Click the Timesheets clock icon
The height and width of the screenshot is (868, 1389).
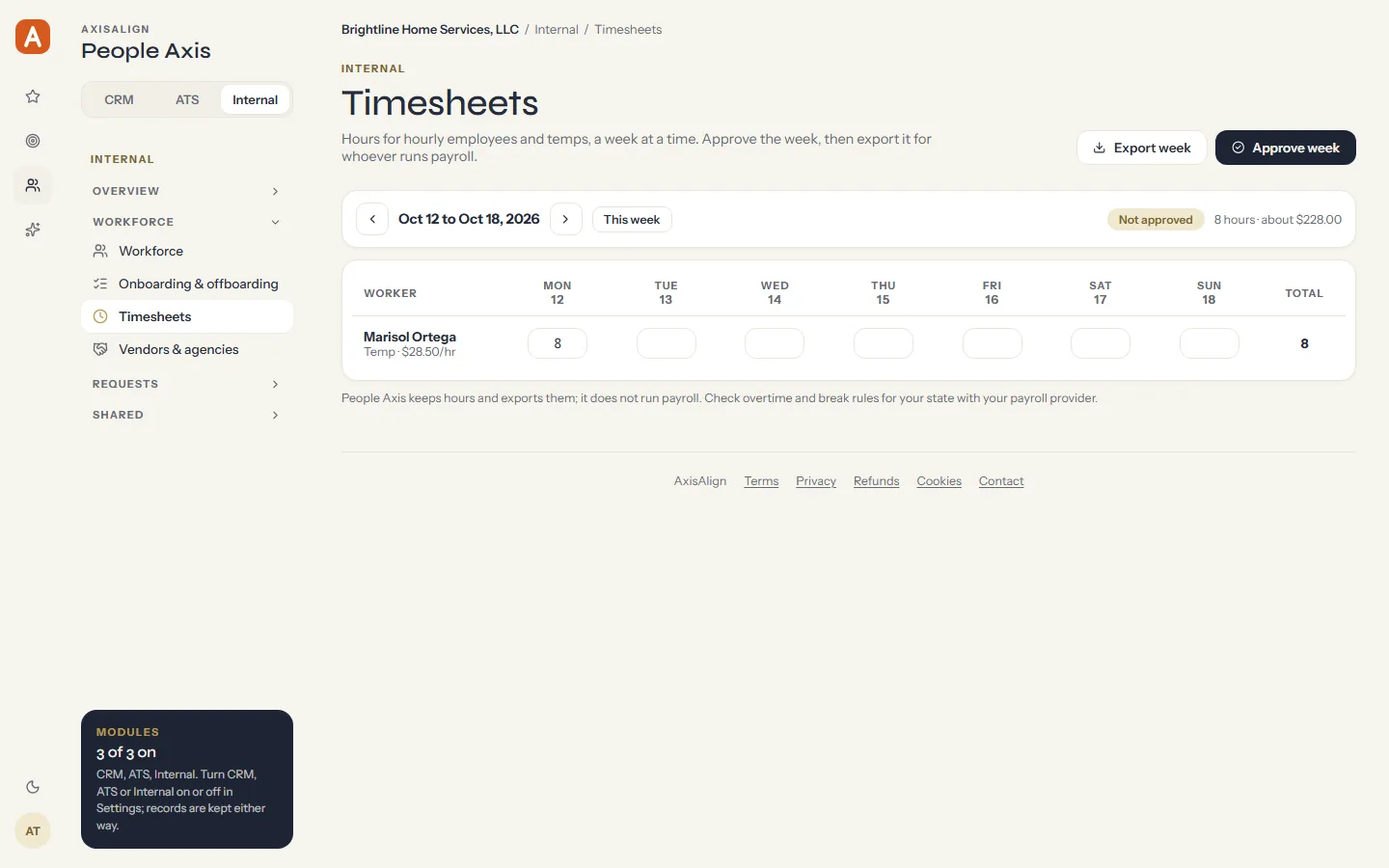[x=100, y=316]
